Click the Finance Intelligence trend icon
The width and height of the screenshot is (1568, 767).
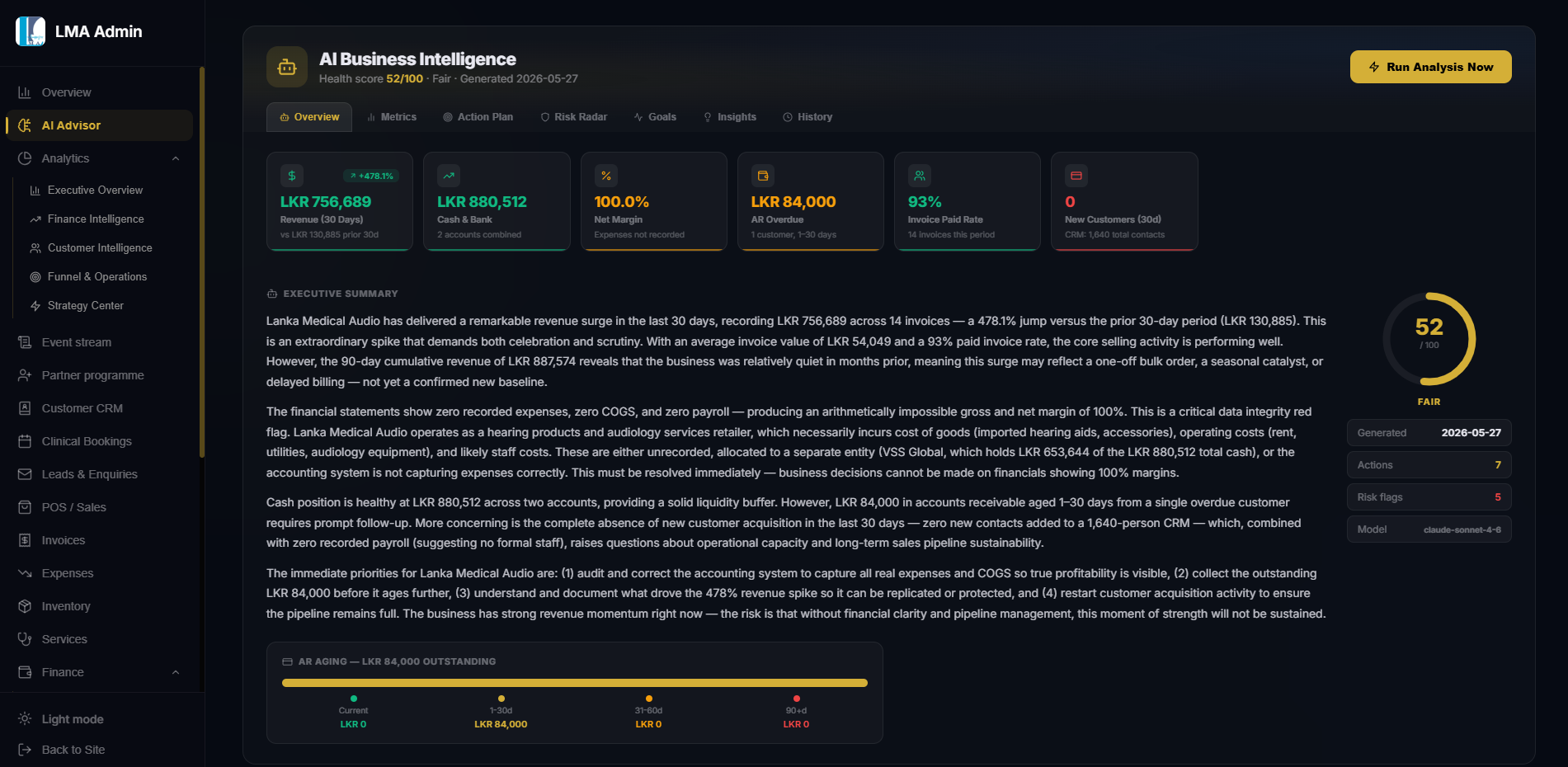35,219
